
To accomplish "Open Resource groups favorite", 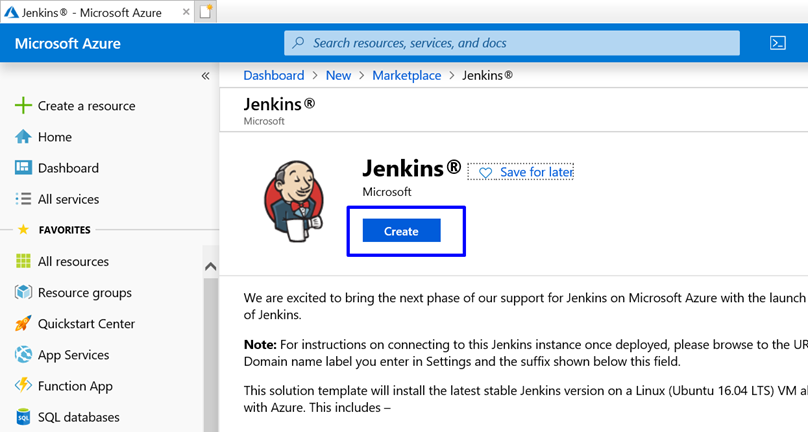I will tap(85, 293).
